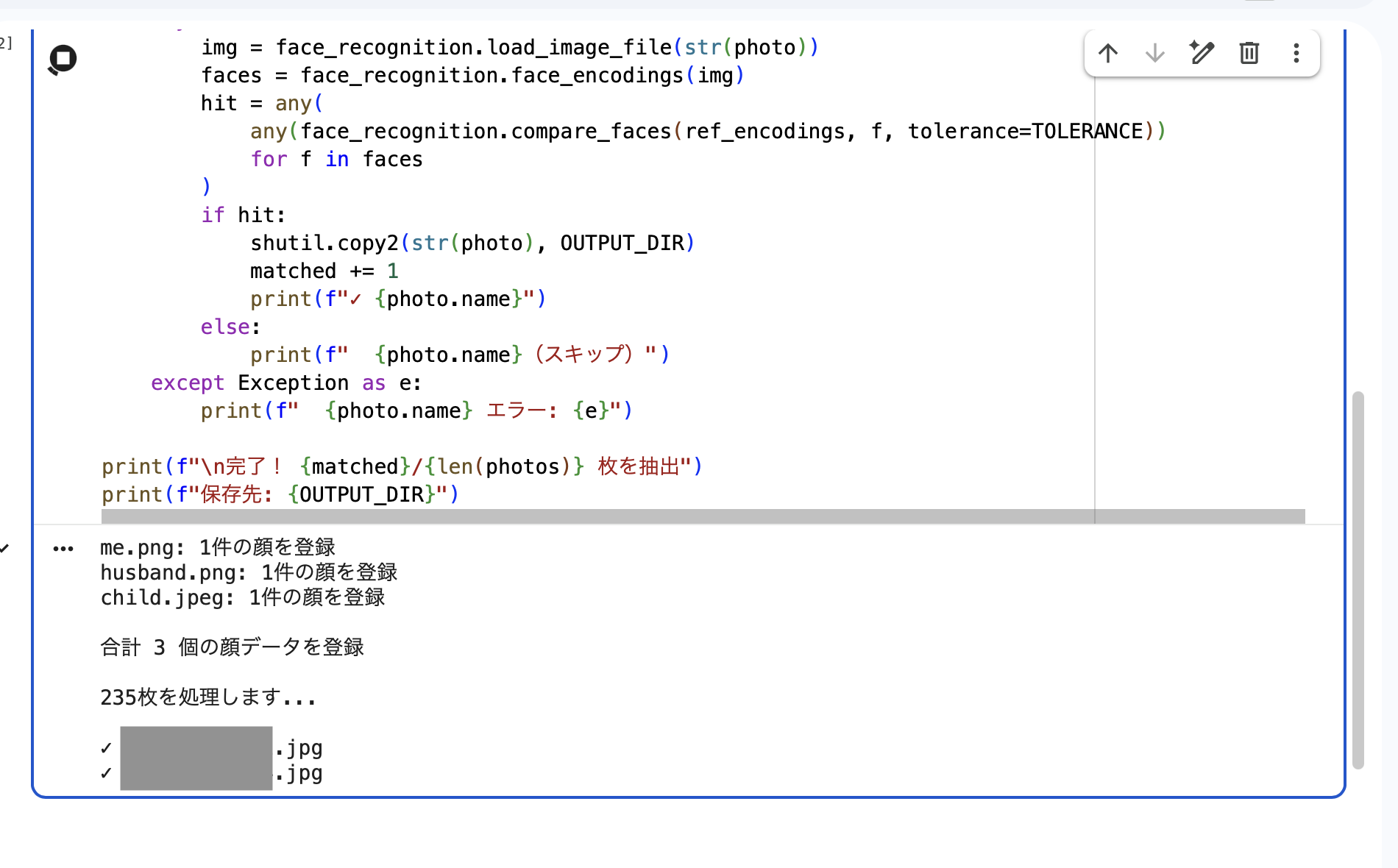Move the cell up with arrow icon

coord(1108,53)
